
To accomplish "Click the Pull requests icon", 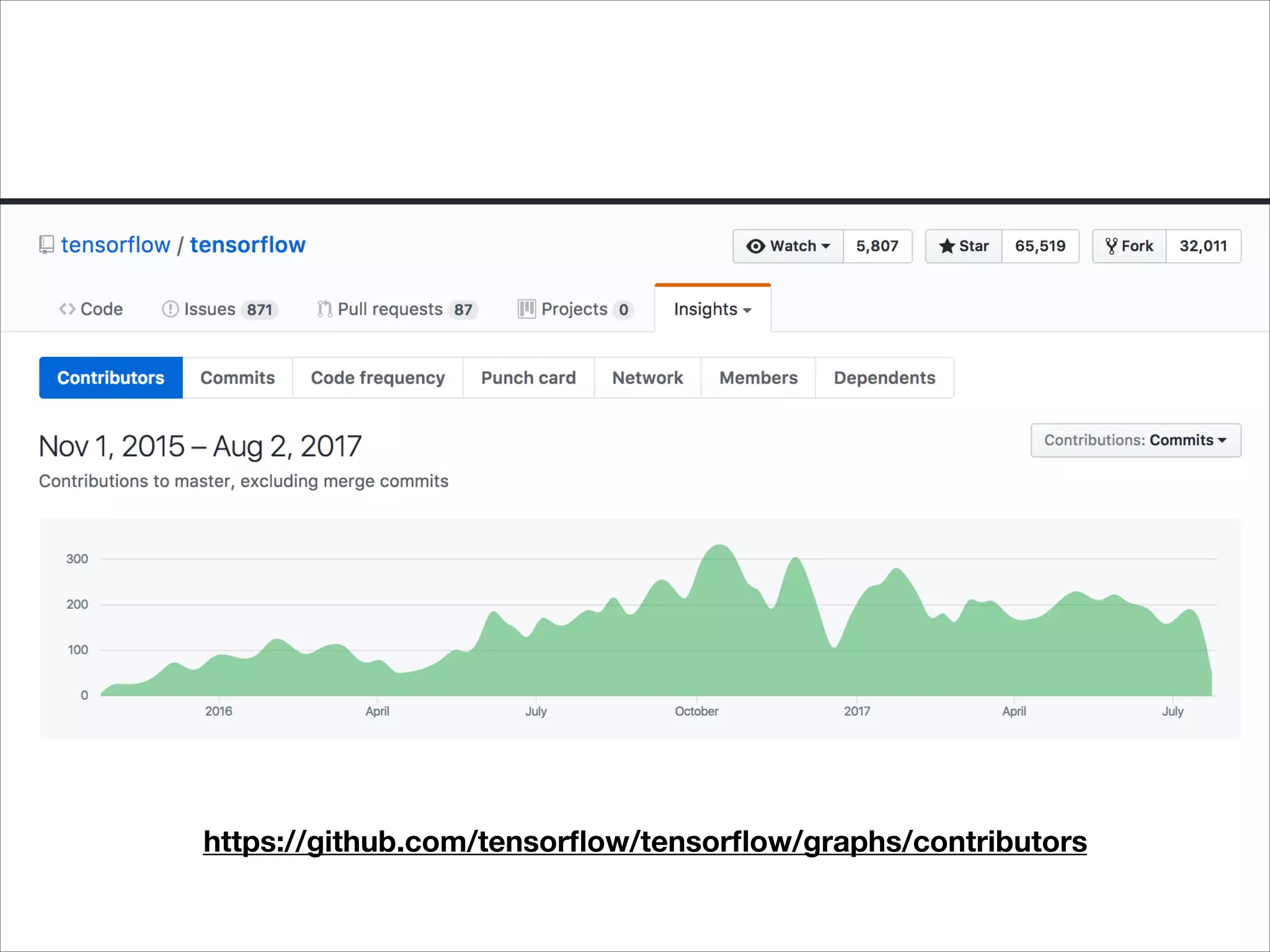I will point(324,309).
